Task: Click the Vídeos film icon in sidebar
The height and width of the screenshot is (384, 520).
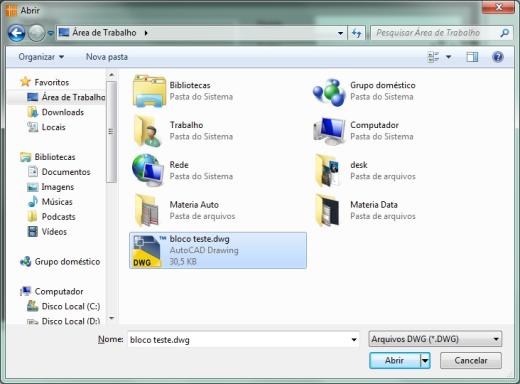Action: 33,231
